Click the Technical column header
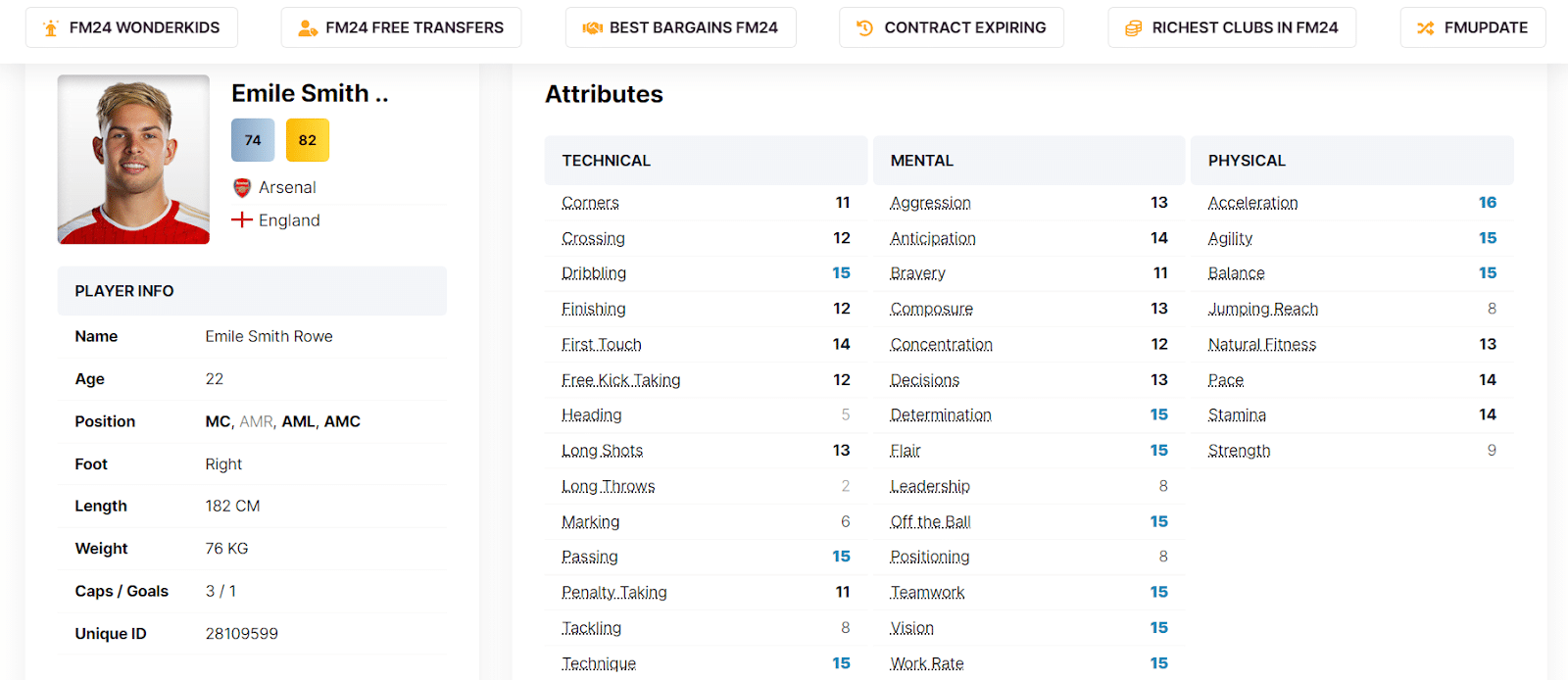 [606, 161]
